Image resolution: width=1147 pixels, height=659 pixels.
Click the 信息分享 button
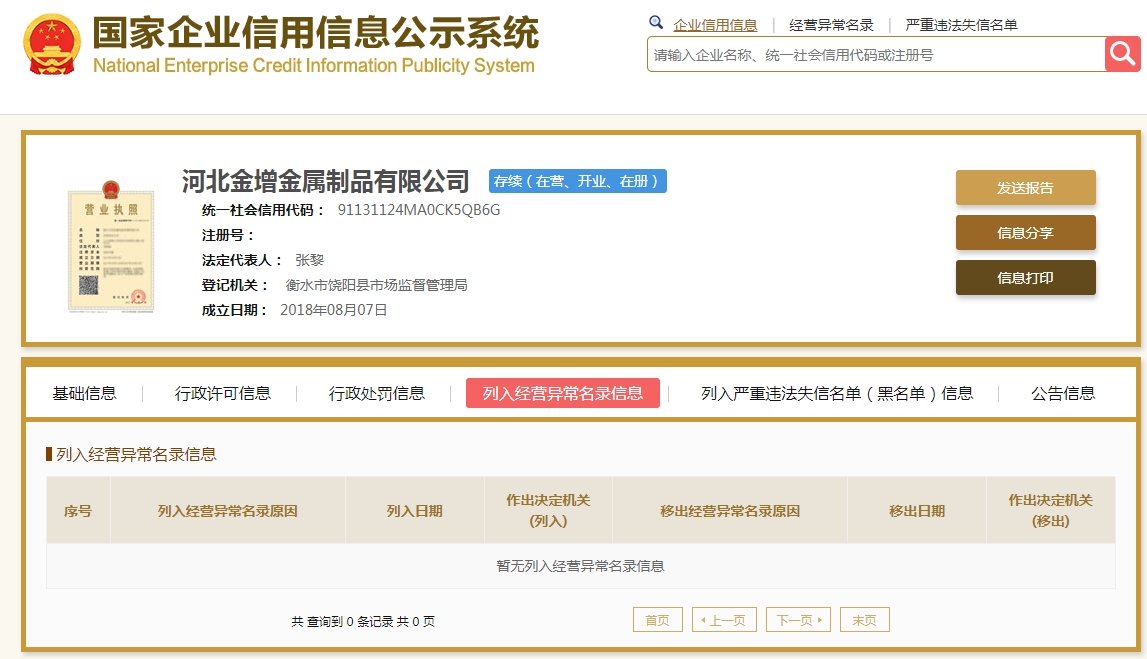pyautogui.click(x=1026, y=233)
